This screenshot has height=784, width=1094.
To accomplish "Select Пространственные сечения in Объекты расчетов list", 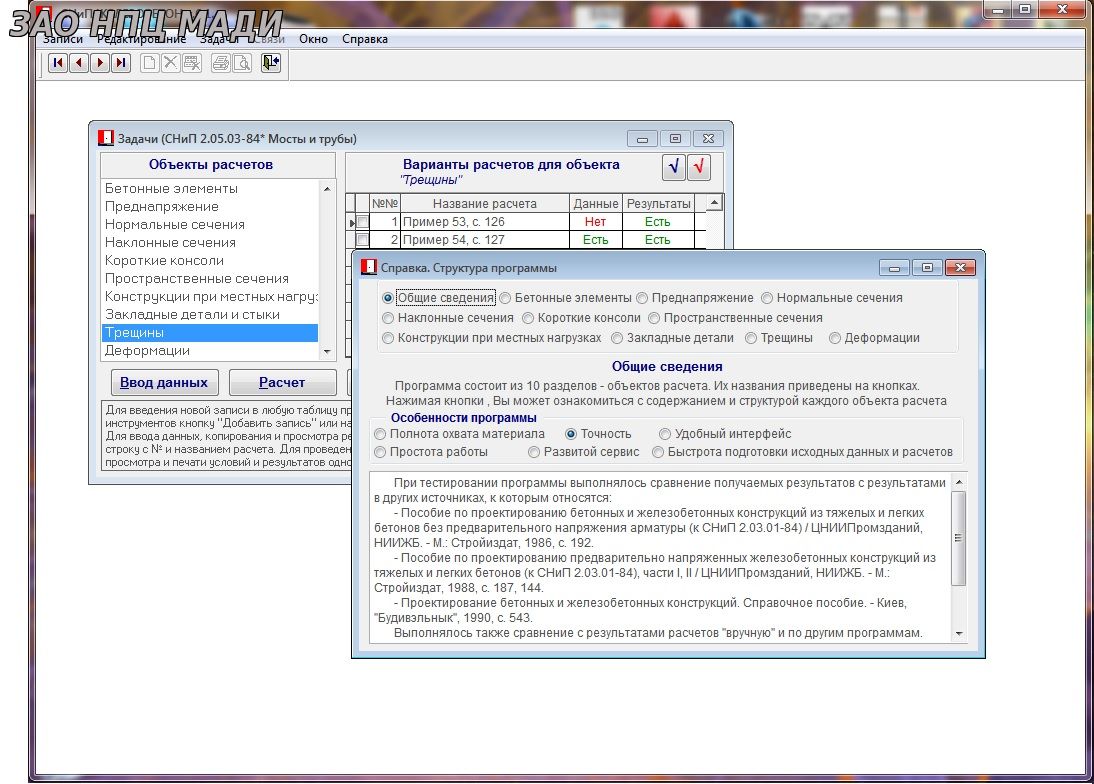I will [209, 279].
